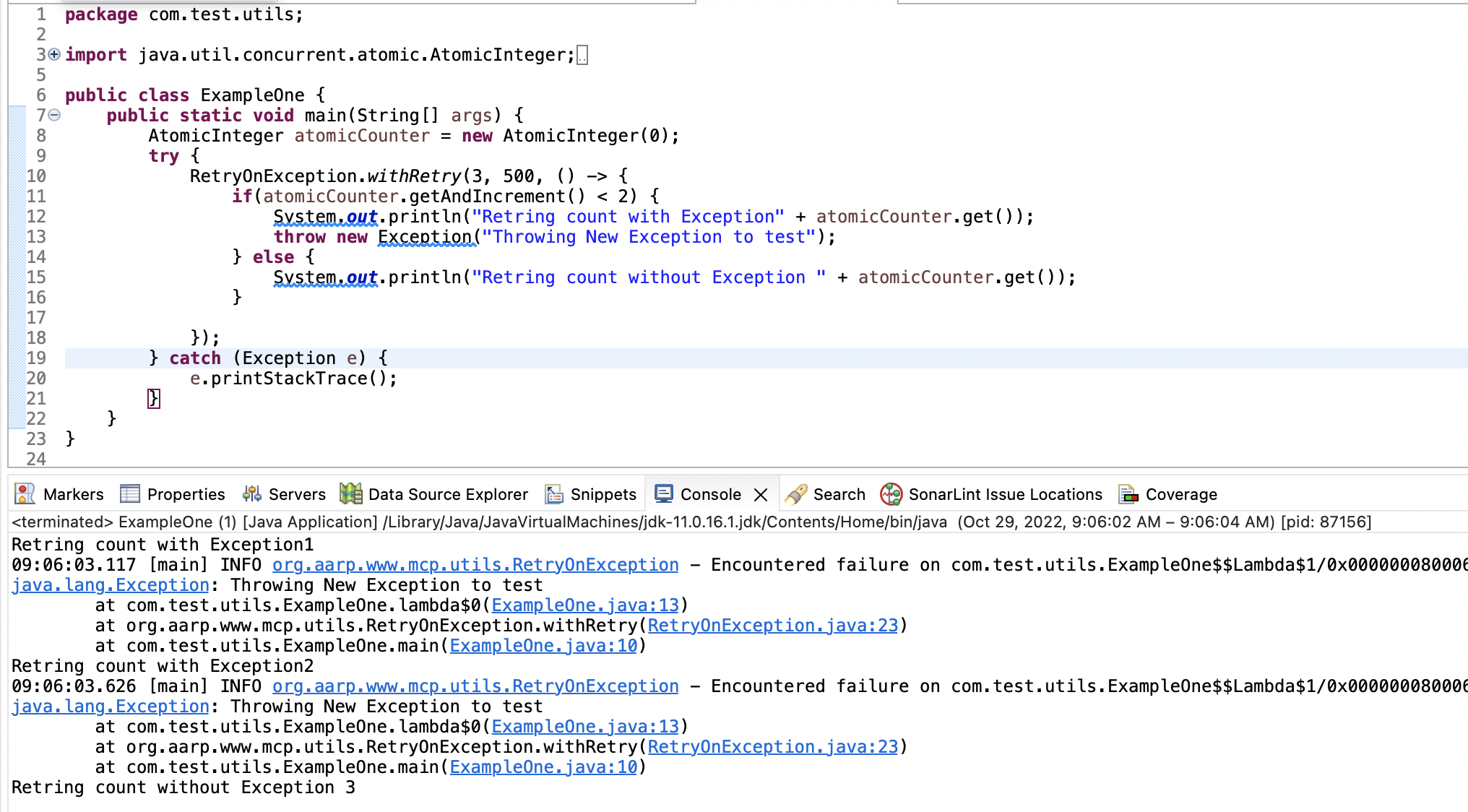Switch to the Snippets tab
1468x812 pixels.
click(x=590, y=494)
